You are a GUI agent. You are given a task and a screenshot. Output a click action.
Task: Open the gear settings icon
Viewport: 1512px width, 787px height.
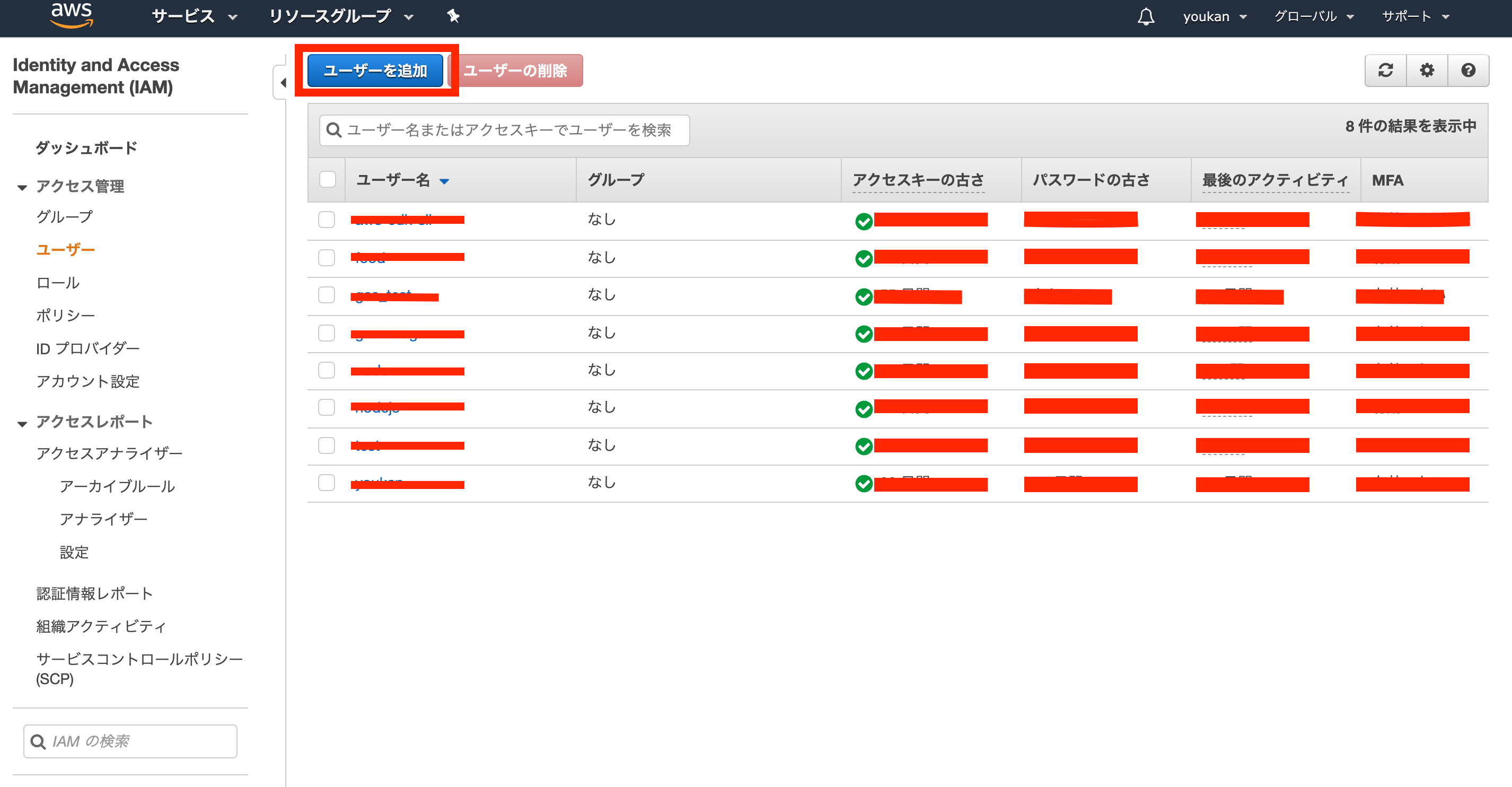pos(1427,71)
